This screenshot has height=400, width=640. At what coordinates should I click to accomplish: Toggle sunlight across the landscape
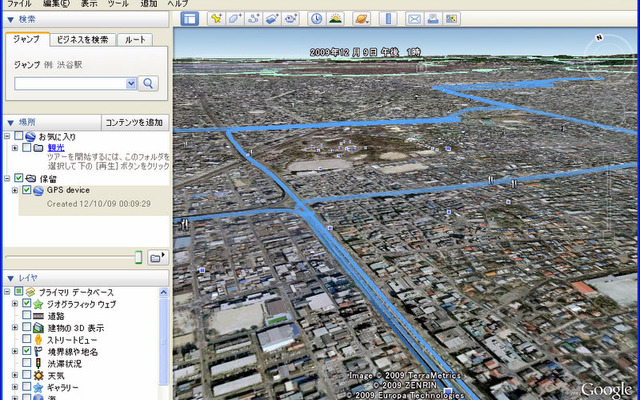[336, 19]
